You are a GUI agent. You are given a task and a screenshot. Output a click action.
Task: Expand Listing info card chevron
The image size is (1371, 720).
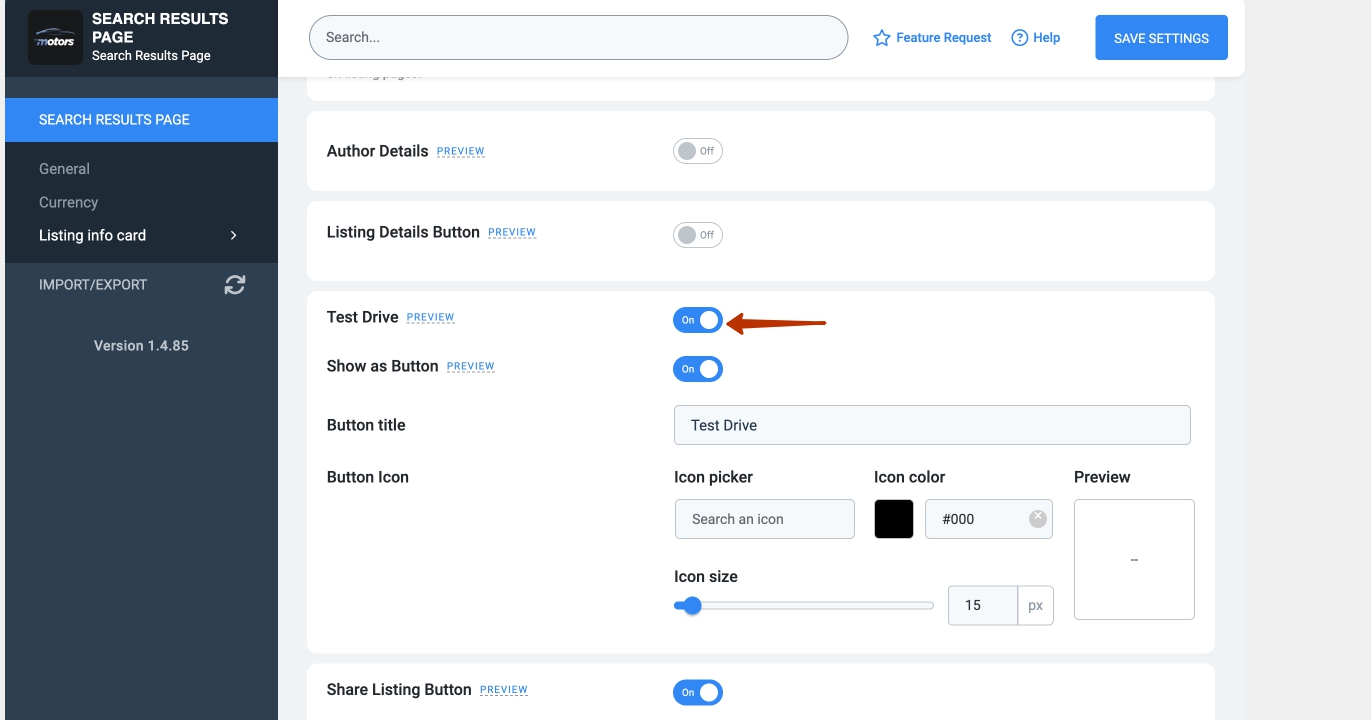pos(233,236)
